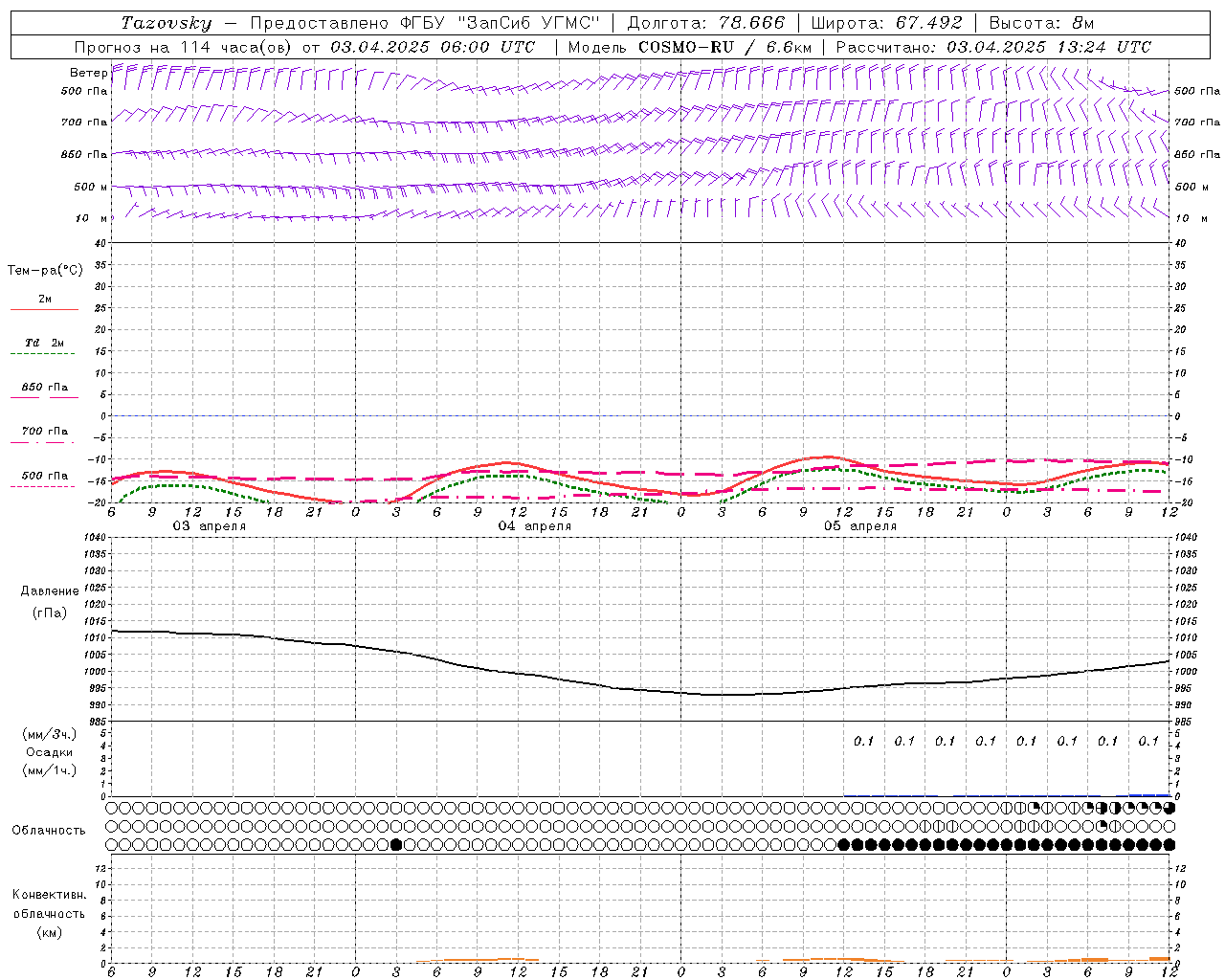The height and width of the screenshot is (980, 1225).
Task: Click the 03 апреля date label
Action: pos(209,526)
